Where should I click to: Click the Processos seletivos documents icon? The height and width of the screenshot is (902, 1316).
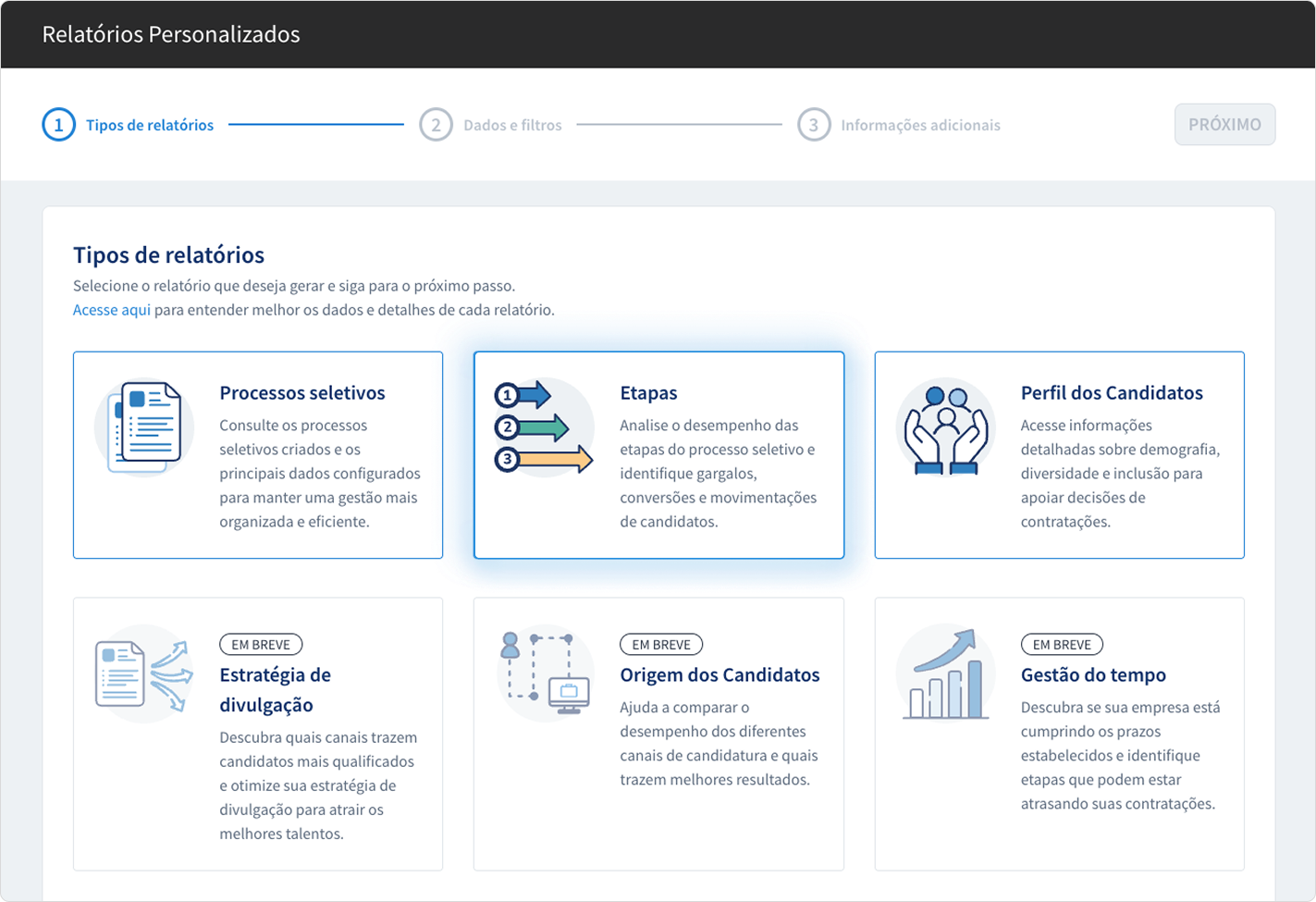tap(144, 427)
